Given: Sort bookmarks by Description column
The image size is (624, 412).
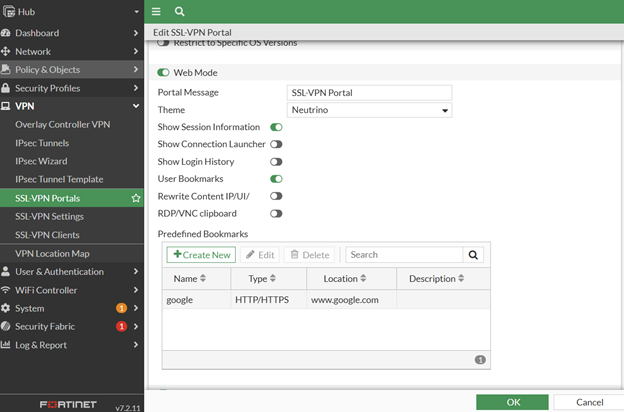Looking at the screenshot, I should (x=437, y=279).
